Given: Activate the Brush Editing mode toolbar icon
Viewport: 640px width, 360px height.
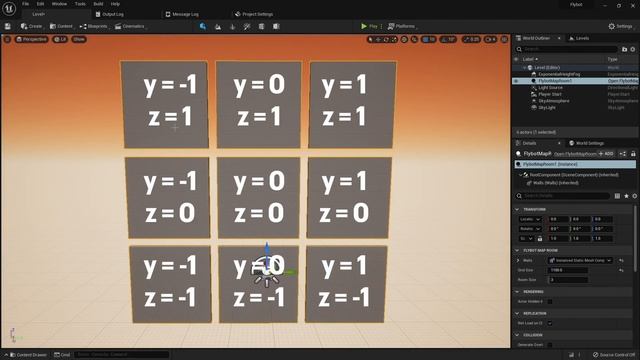Looking at the screenshot, I should pyautogui.click(x=276, y=27).
